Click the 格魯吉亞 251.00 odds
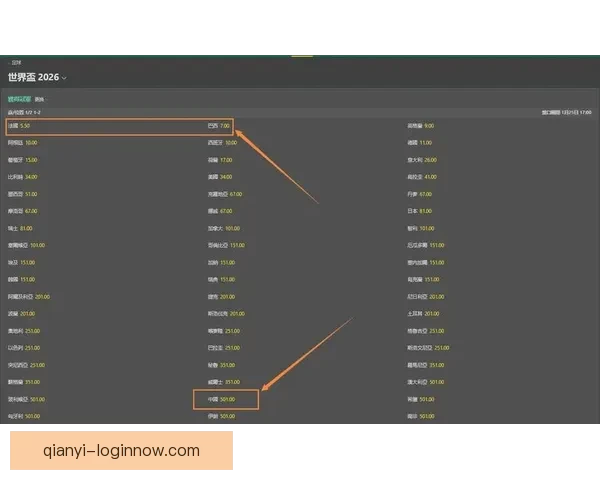Viewport: 600px width, 480px height. point(426,331)
